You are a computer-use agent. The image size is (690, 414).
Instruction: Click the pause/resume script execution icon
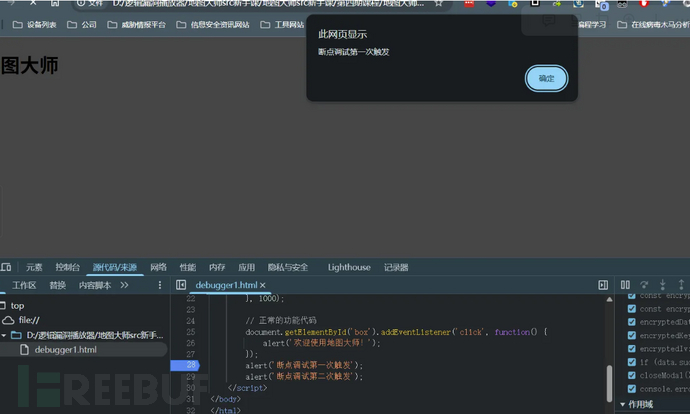[x=626, y=285]
